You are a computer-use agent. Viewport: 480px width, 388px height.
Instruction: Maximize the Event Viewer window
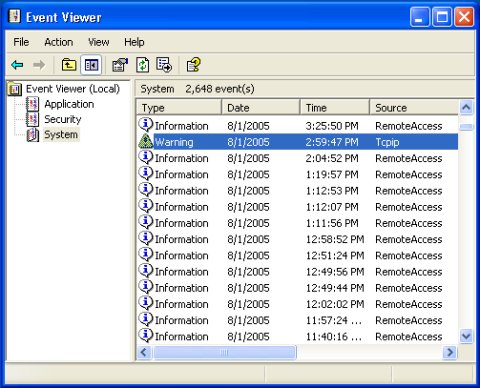[442, 17]
